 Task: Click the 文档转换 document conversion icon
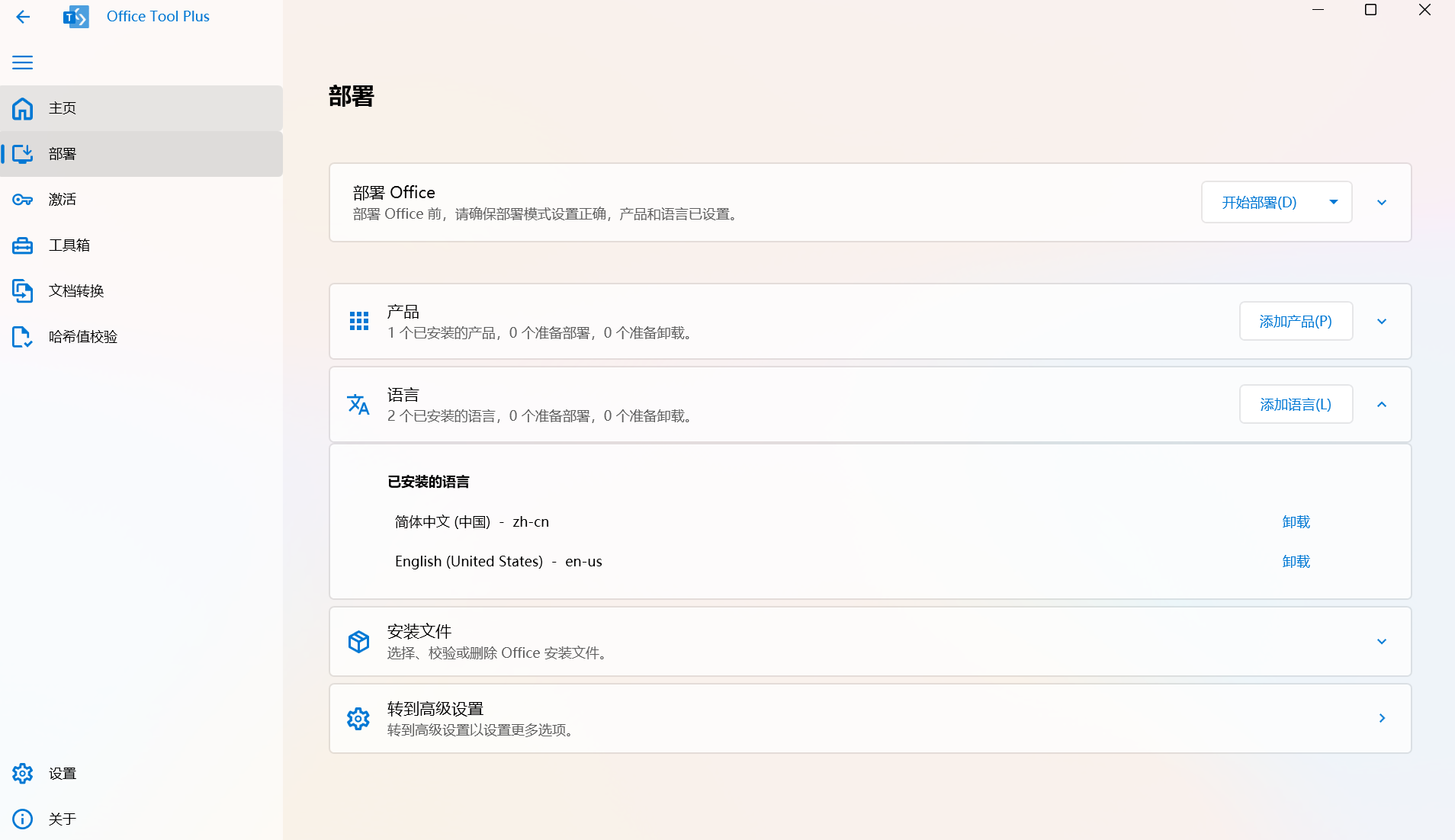22,290
